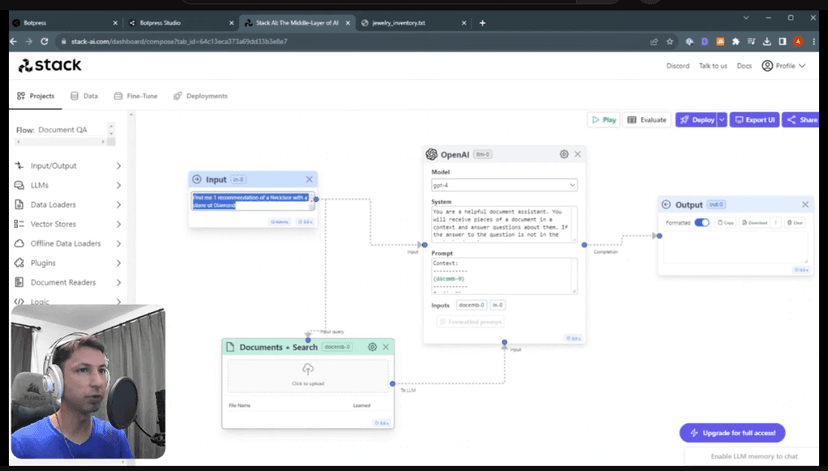The height and width of the screenshot is (471, 828).
Task: Click the Share button
Action: click(801, 120)
